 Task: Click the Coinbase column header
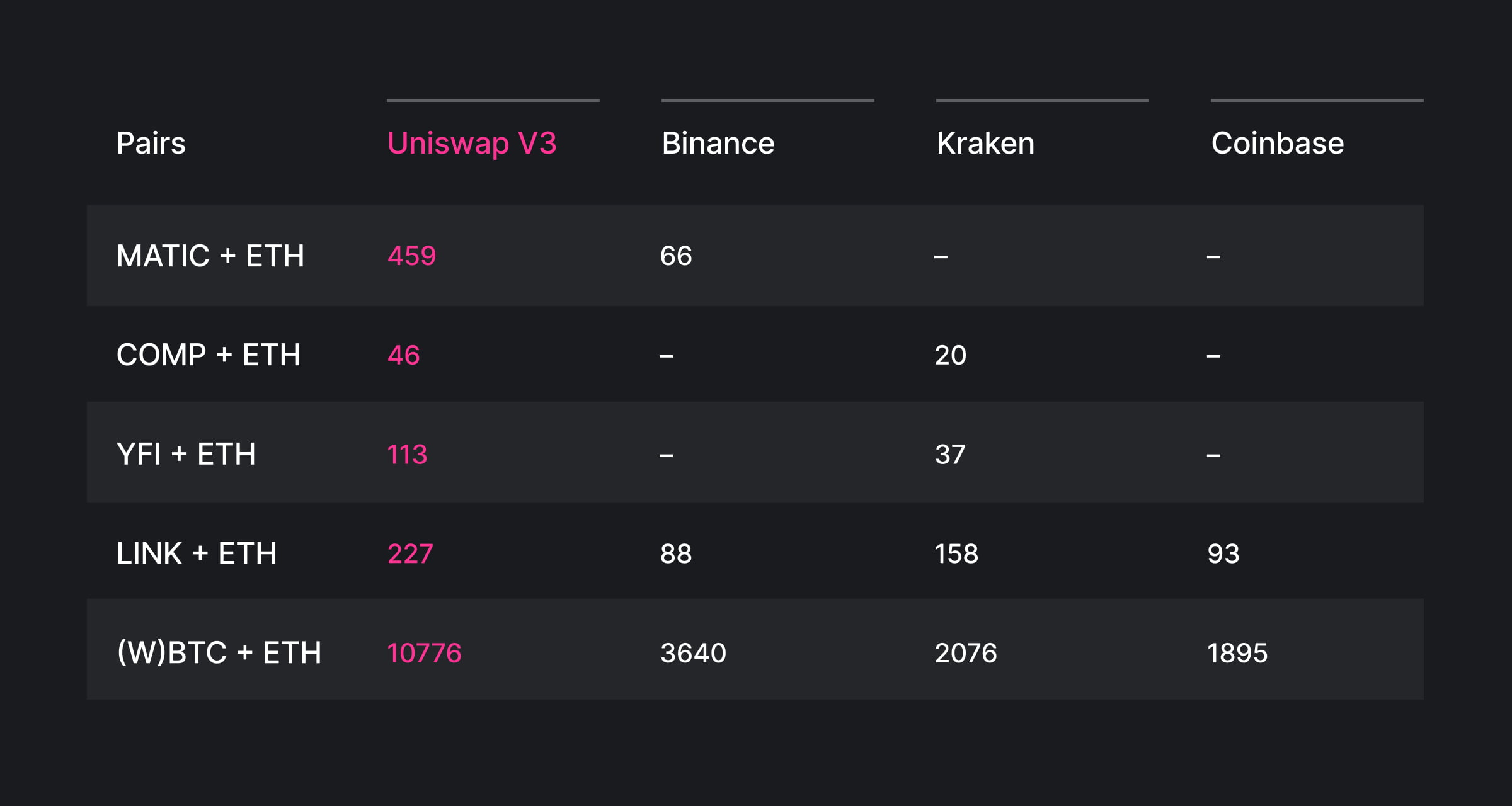(x=1277, y=144)
